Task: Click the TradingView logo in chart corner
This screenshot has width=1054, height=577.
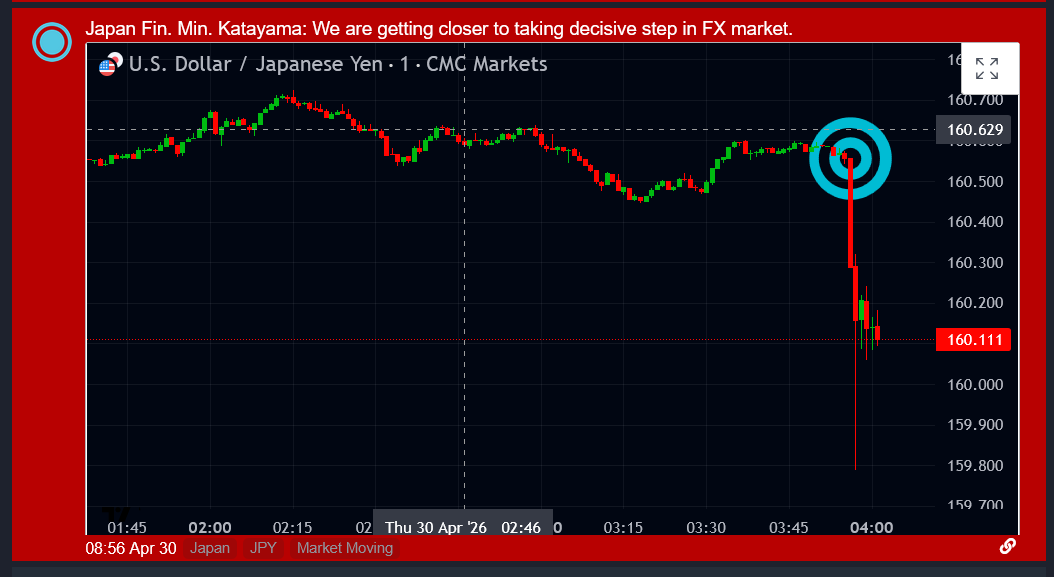Action: [x=115, y=514]
